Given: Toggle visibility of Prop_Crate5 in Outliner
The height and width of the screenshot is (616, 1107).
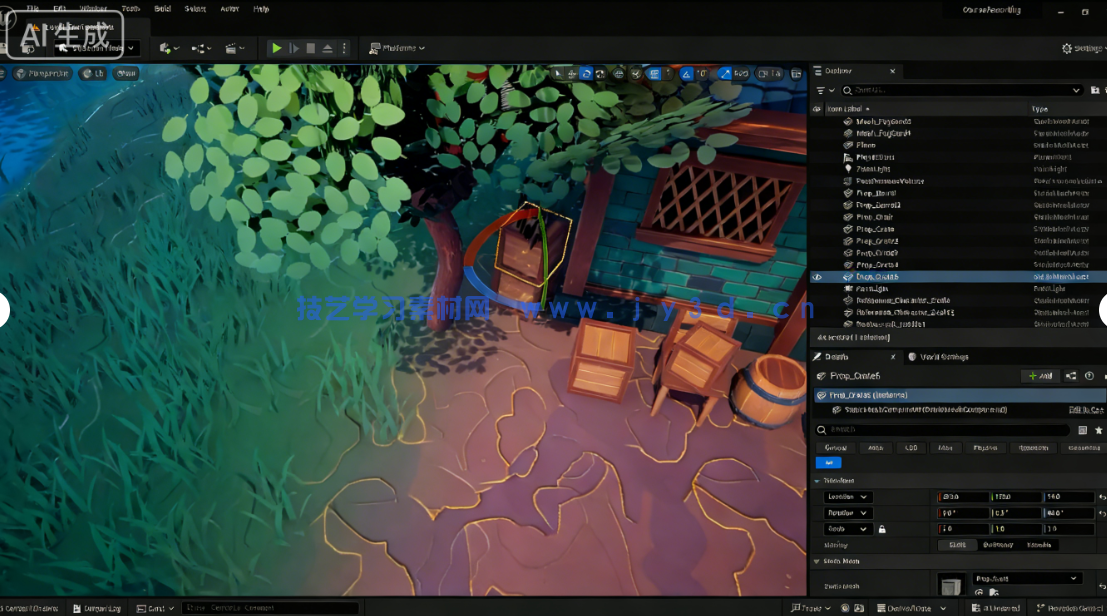Looking at the screenshot, I should [x=816, y=277].
